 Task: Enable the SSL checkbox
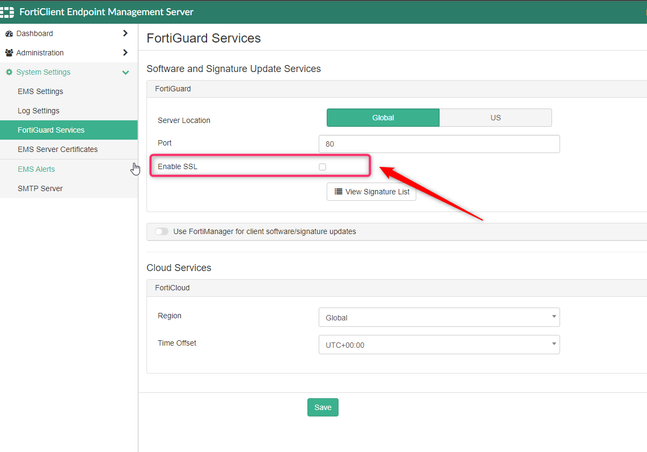tap(322, 167)
